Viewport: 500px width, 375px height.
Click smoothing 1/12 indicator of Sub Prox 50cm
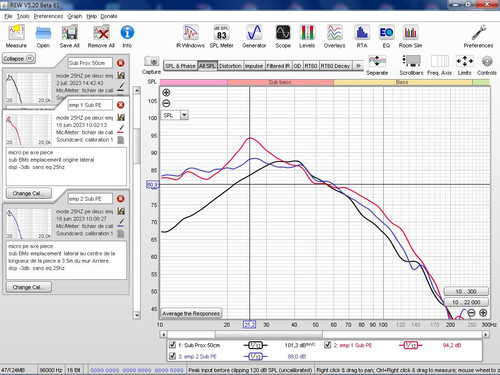coord(255,345)
